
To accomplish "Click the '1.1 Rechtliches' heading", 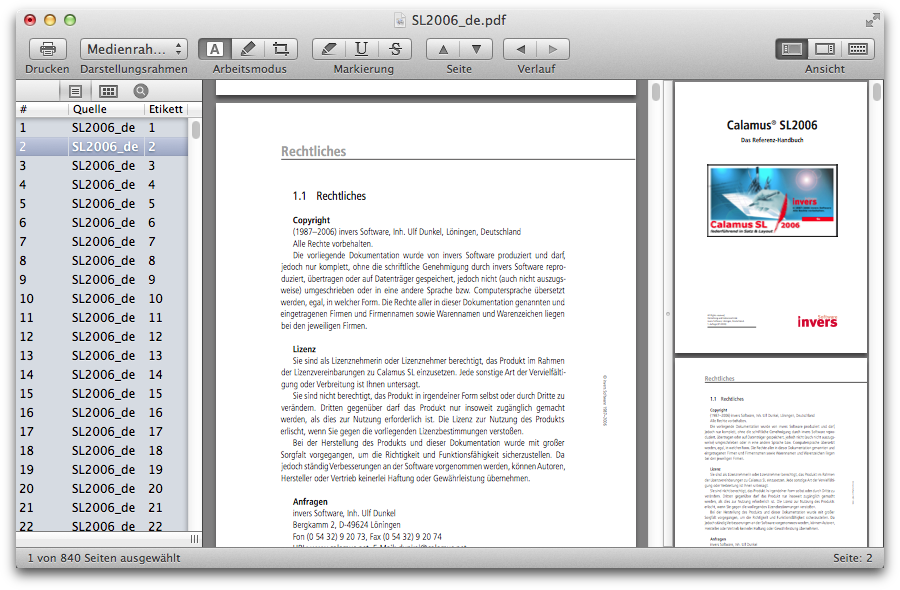I will pyautogui.click(x=329, y=196).
